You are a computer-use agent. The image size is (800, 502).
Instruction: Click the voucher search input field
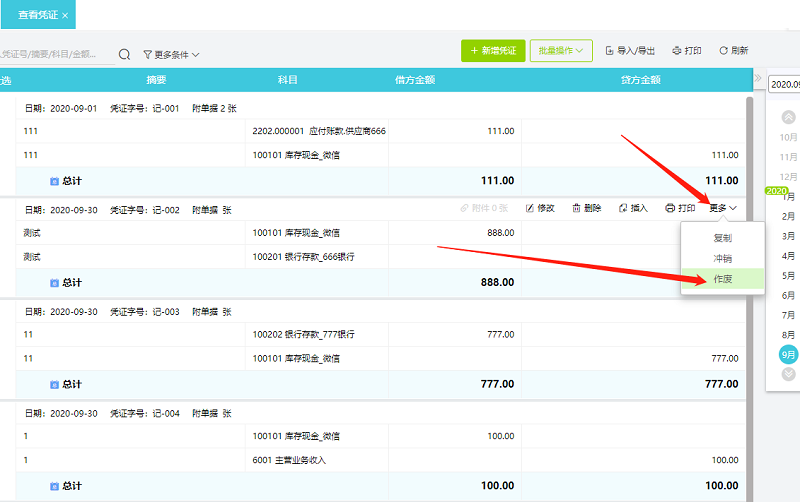point(55,54)
